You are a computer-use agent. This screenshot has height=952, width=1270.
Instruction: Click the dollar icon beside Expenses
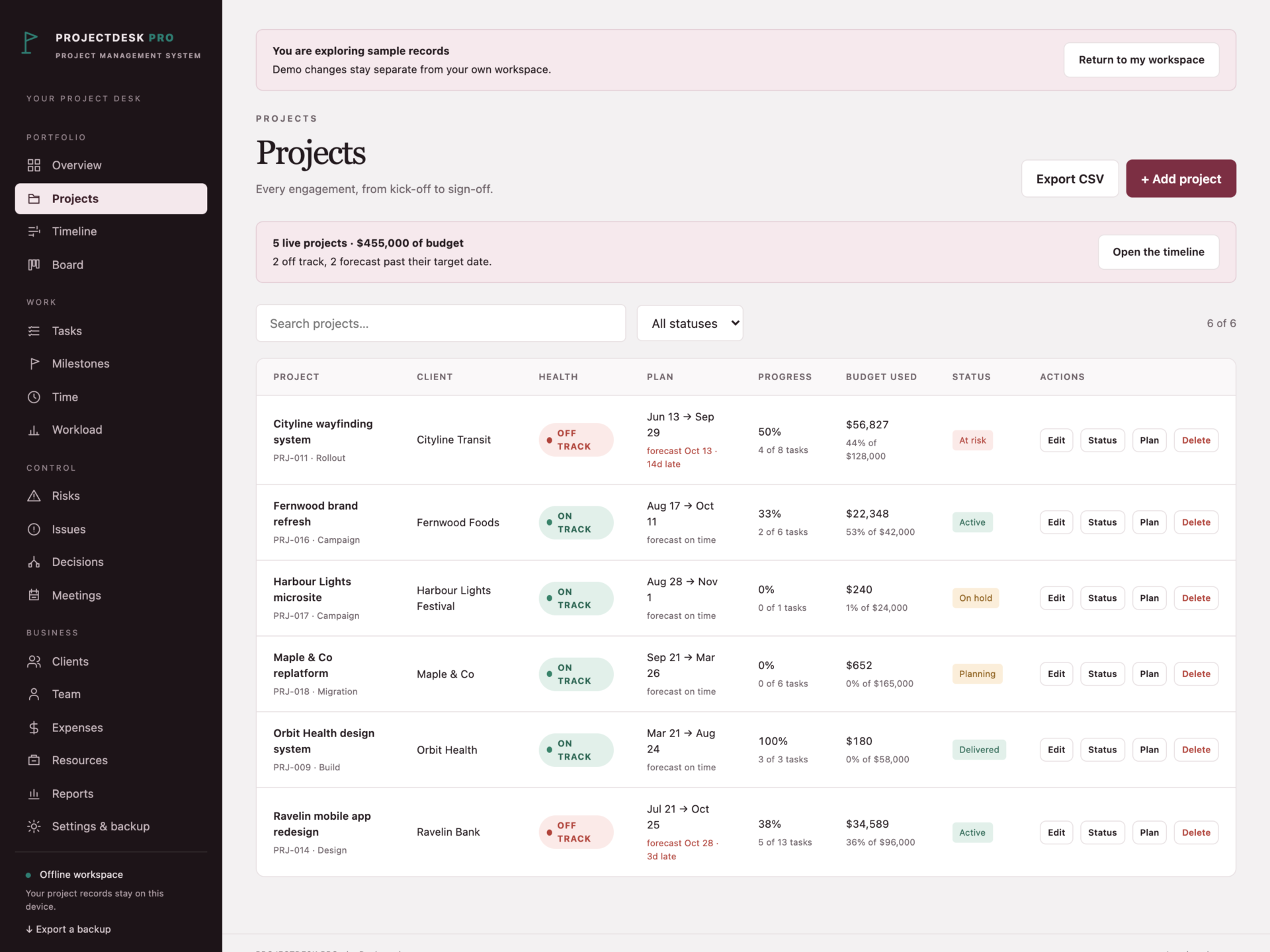tap(34, 727)
